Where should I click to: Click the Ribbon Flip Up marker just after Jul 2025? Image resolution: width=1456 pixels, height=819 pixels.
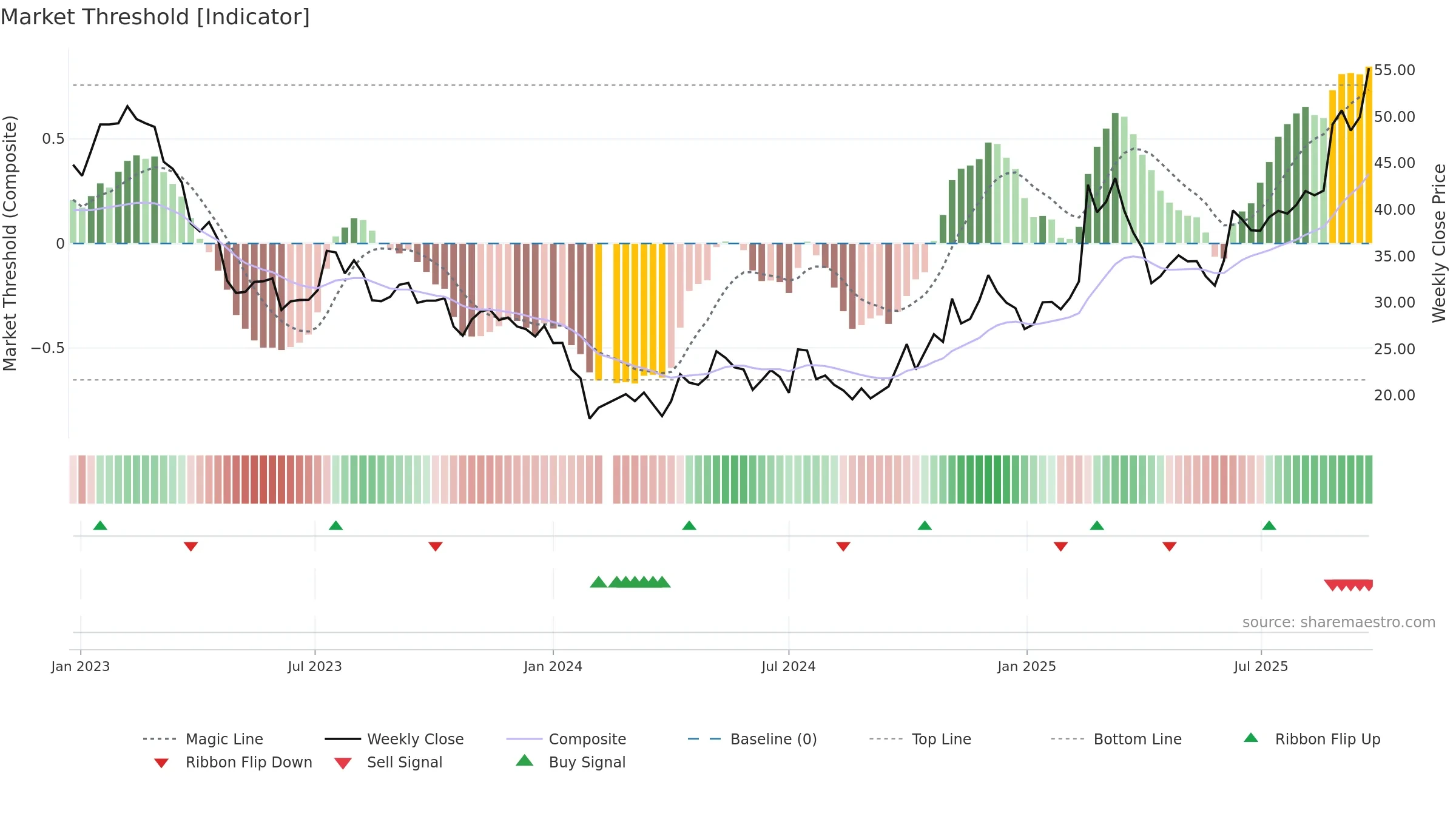click(1269, 525)
